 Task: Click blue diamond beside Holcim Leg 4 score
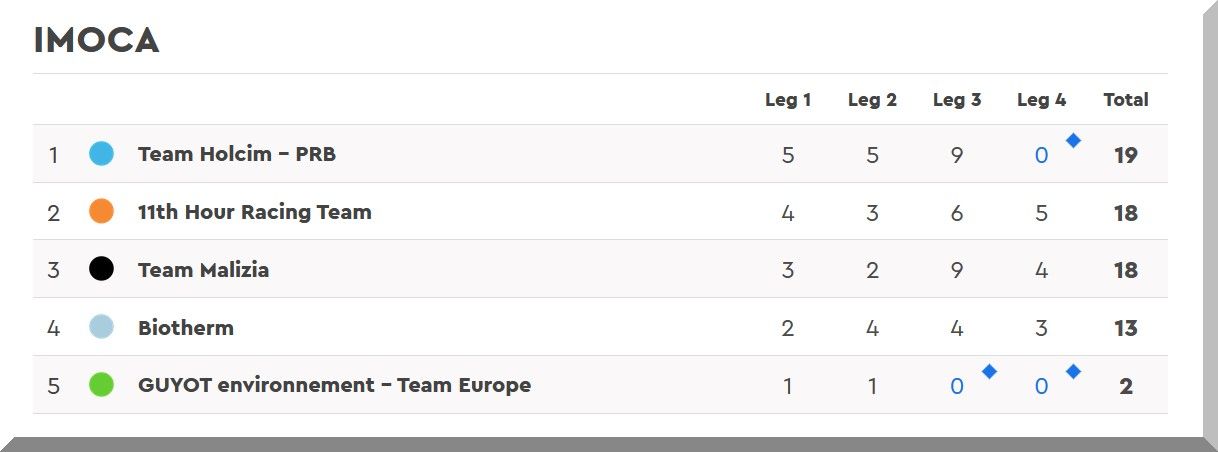pos(1073,141)
